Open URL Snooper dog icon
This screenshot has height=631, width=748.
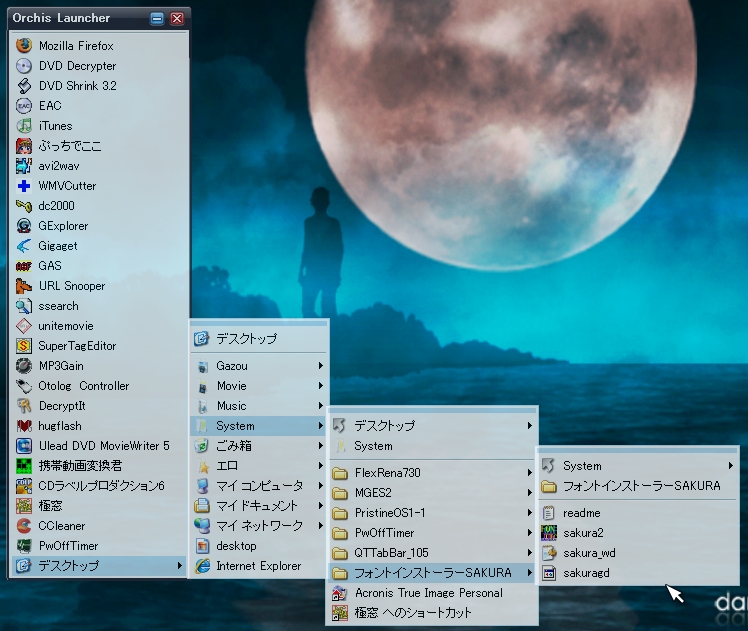tap(24, 286)
